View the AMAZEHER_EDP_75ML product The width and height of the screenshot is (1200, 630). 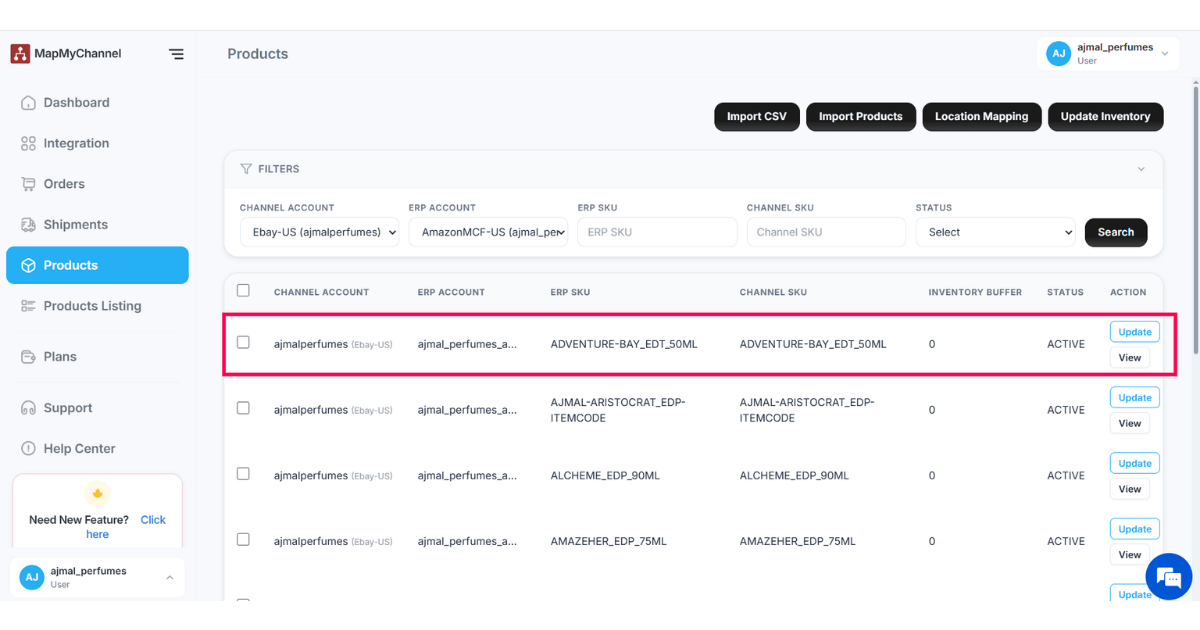1130,555
